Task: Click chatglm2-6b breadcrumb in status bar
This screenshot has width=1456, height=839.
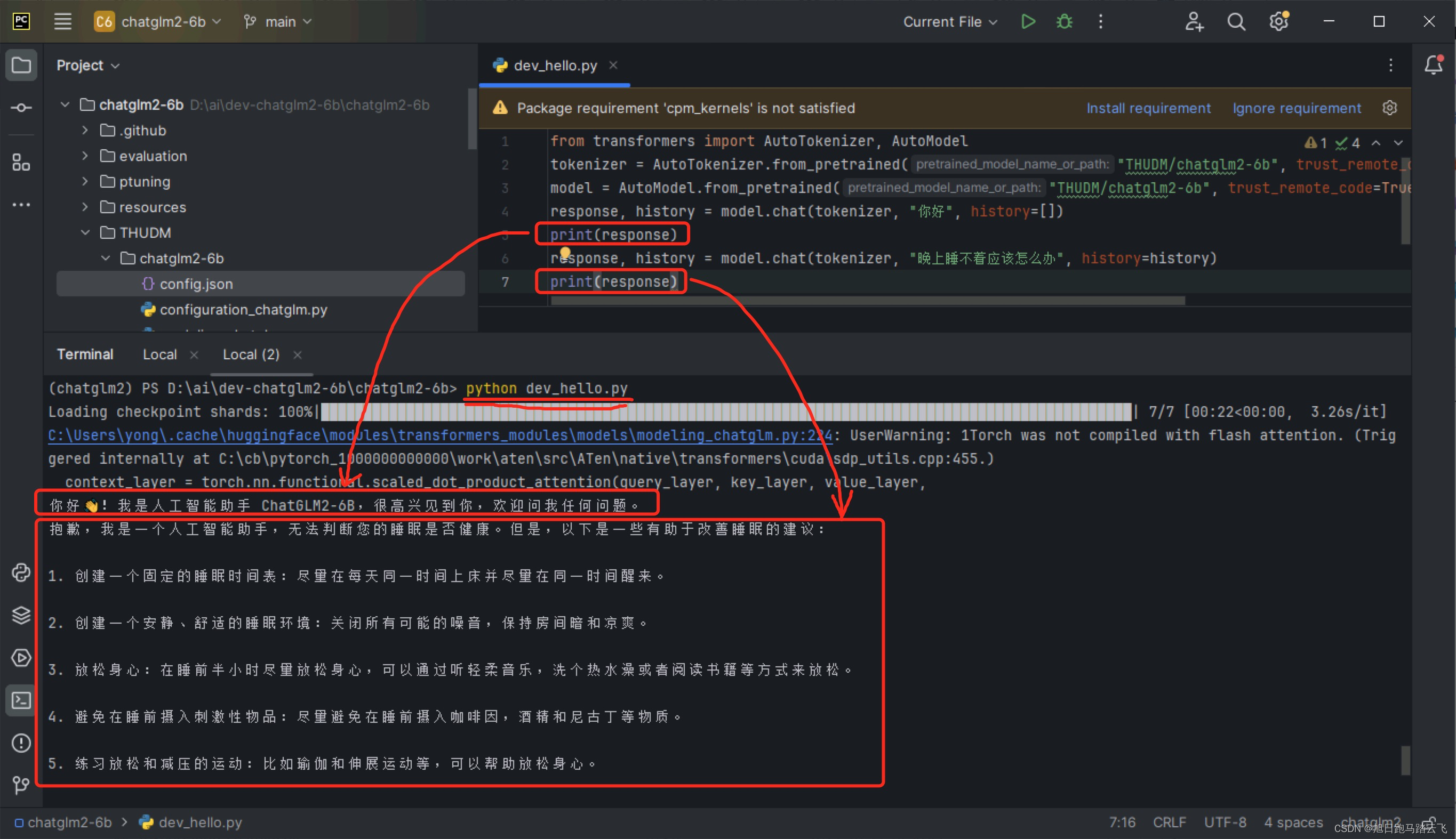Action: 63,822
